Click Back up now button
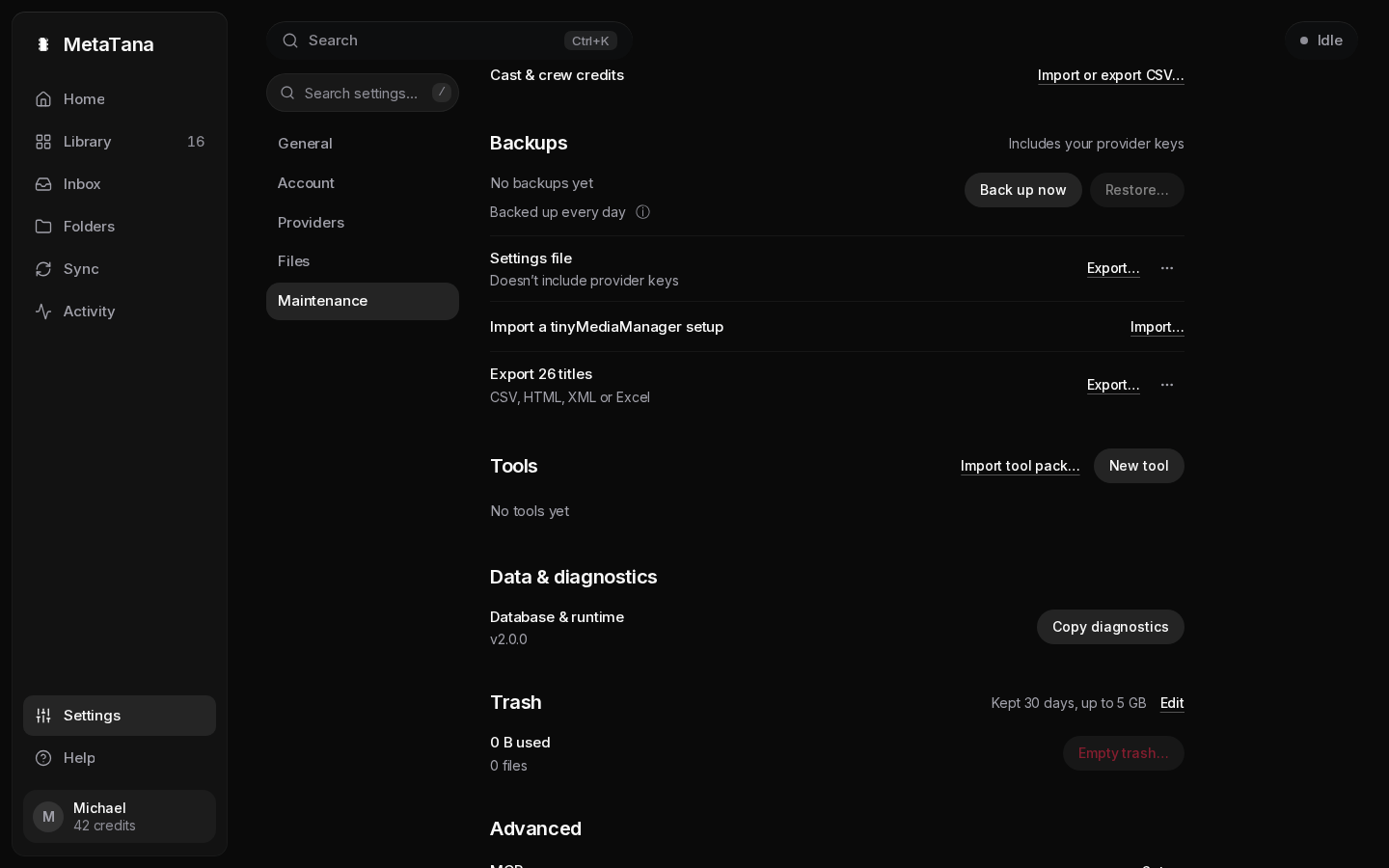Viewport: 1389px width, 868px height. [1023, 190]
